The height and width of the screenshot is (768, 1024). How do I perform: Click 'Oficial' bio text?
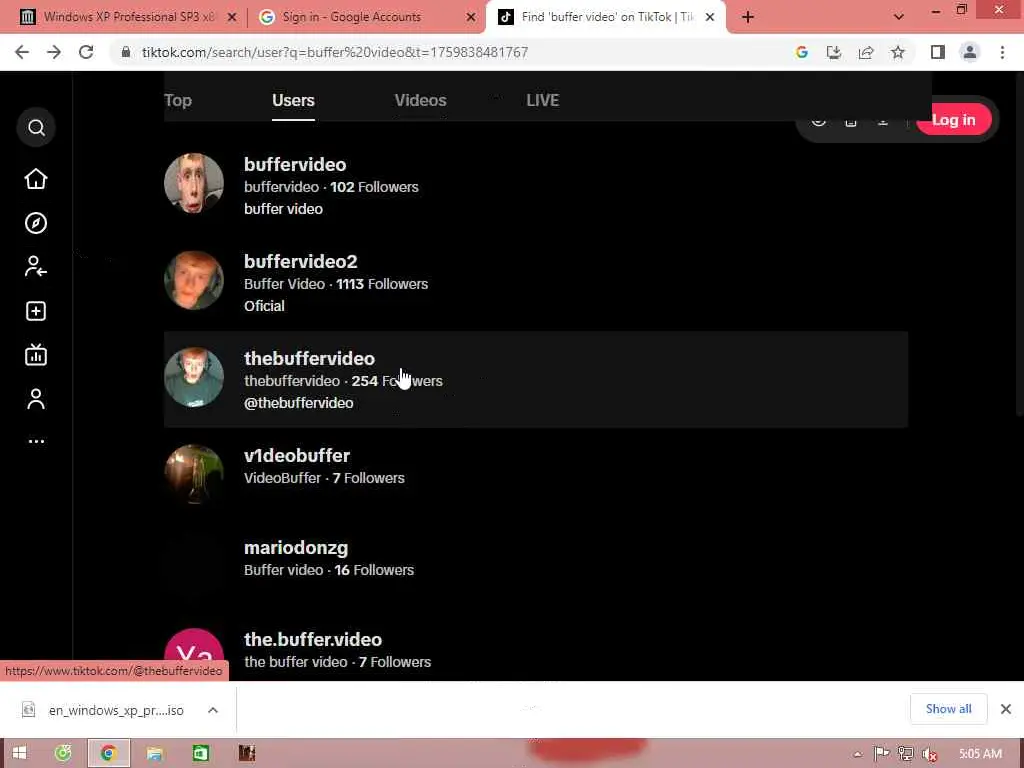(x=264, y=306)
